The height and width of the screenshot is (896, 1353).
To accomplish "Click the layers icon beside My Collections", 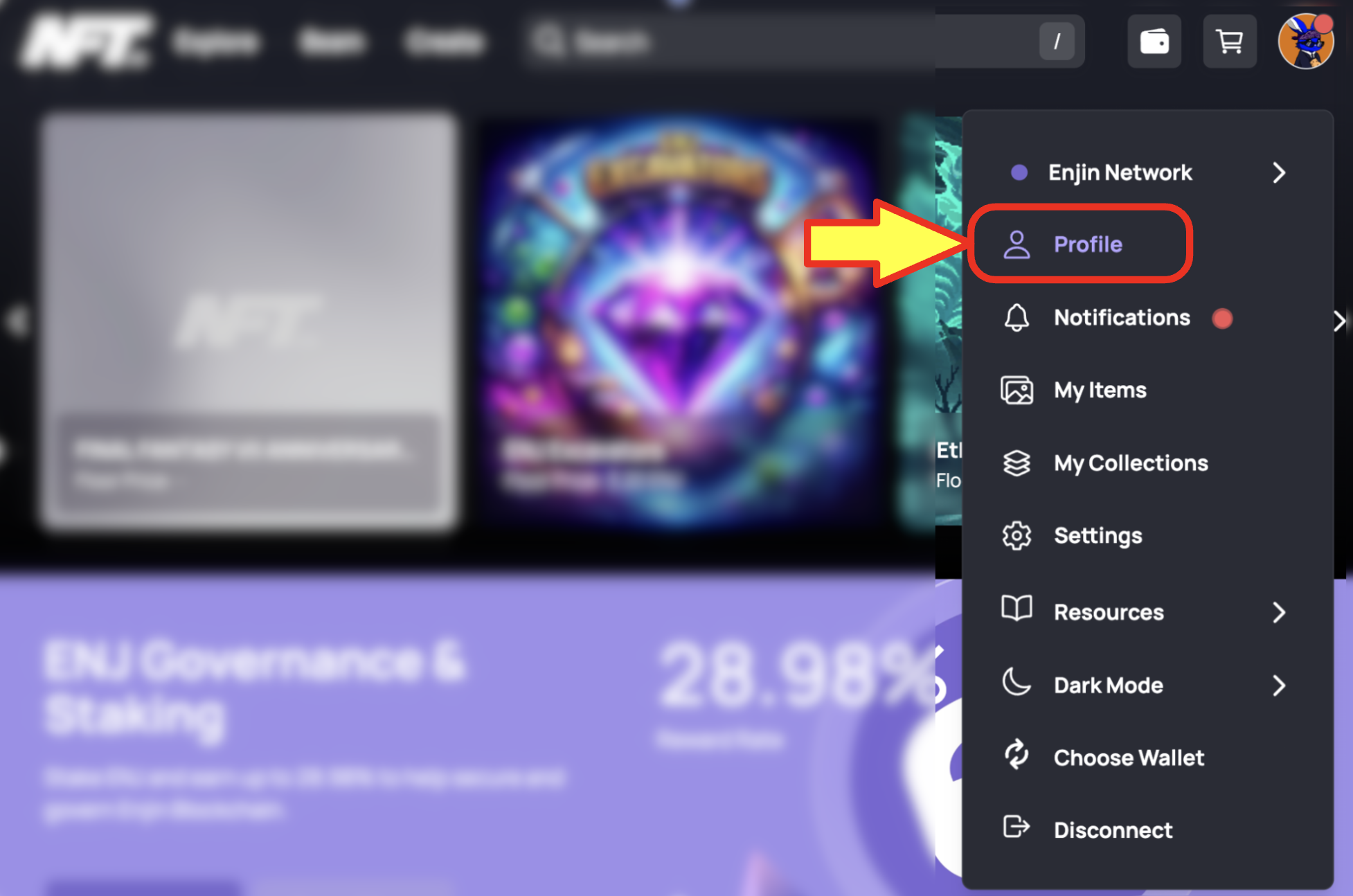I will click(1016, 463).
